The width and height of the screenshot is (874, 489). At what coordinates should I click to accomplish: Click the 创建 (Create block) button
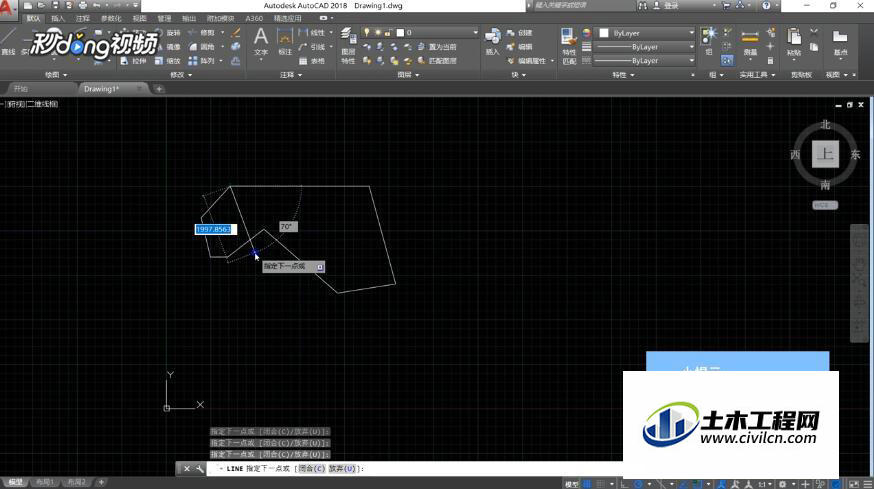point(519,33)
